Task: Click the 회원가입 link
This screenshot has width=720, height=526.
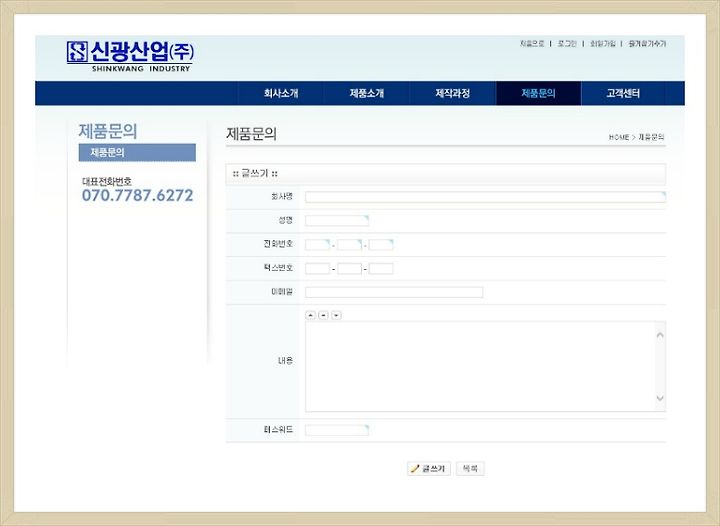Action: [x=602, y=44]
